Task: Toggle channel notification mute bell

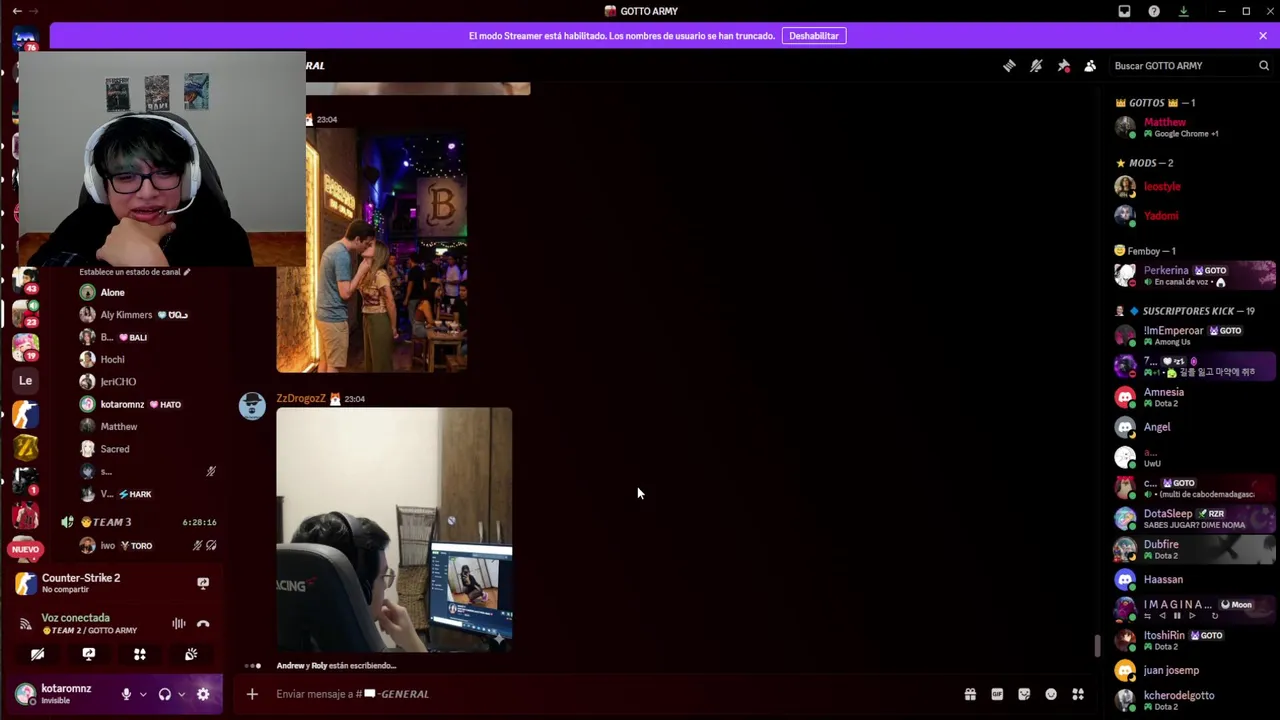Action: coord(1036,66)
